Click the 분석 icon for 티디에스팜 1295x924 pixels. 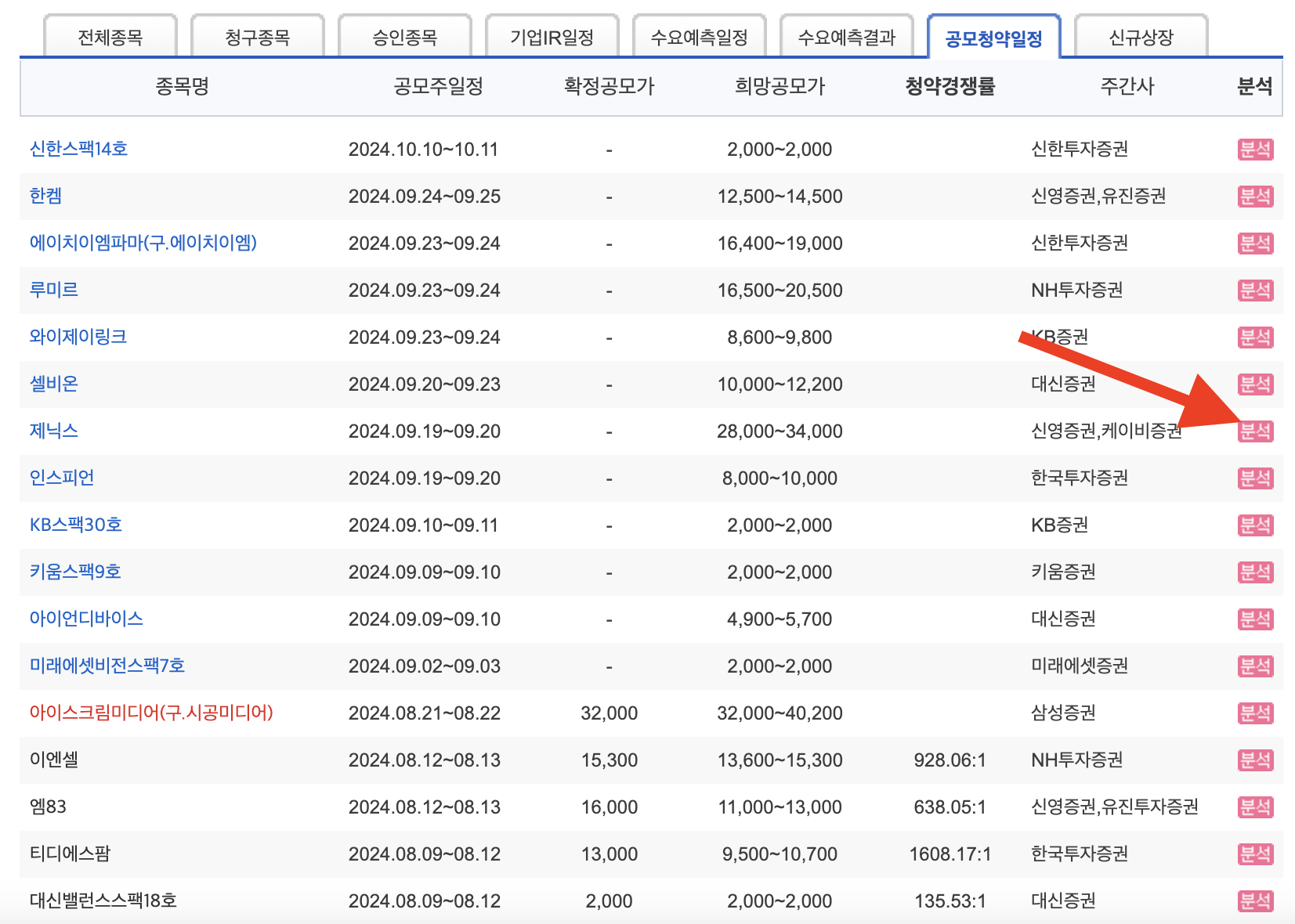coord(1255,854)
